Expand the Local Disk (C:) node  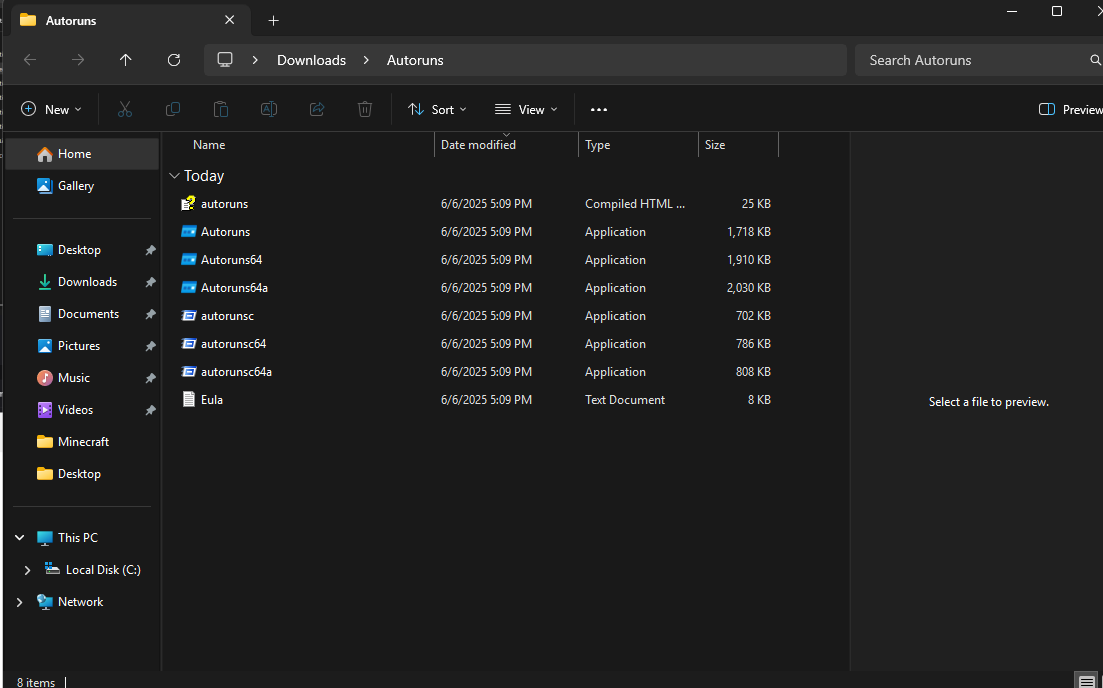(x=27, y=570)
